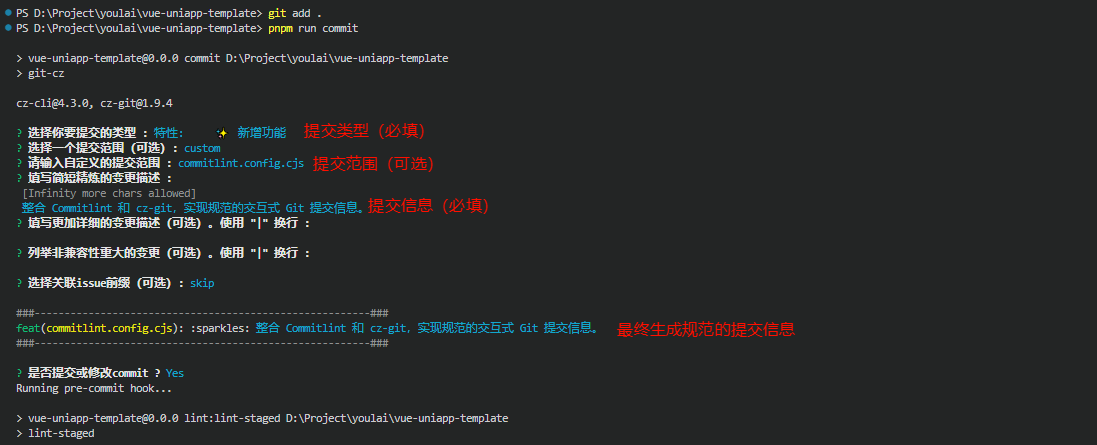Click the blue dot beside git add command
The height and width of the screenshot is (445, 1097).
[x=6, y=13]
